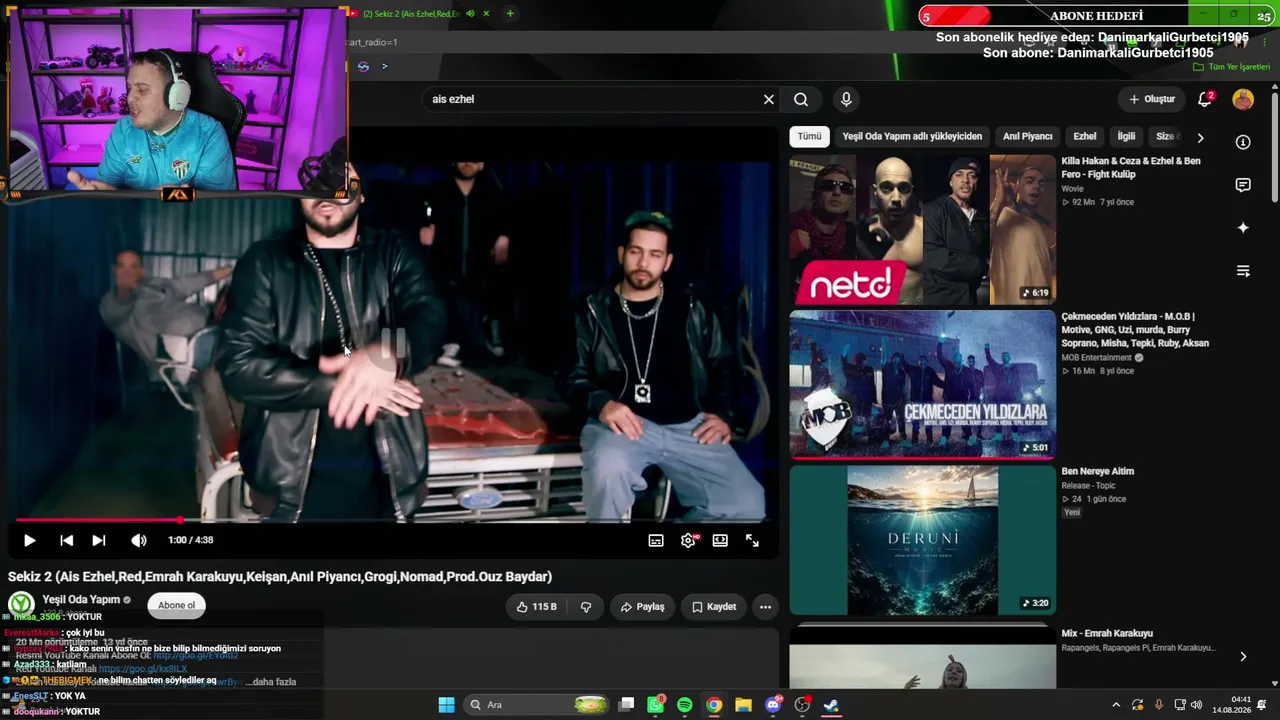Clear the 'ais ezhel' search text
The height and width of the screenshot is (720, 1280).
tap(768, 99)
